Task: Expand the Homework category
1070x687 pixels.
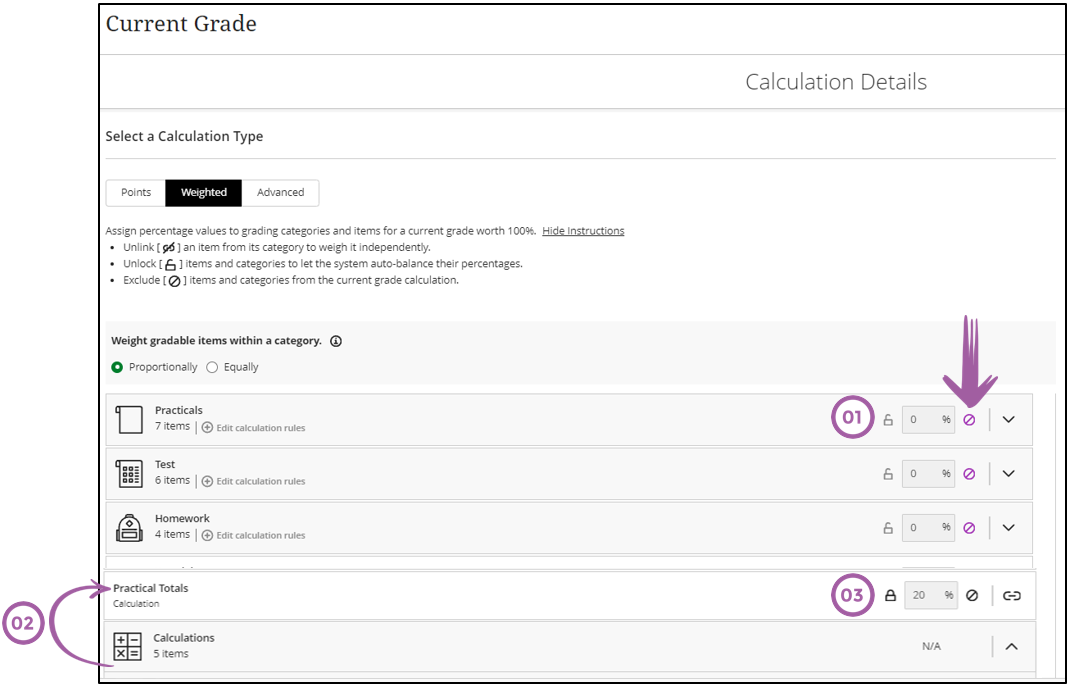Action: [1009, 527]
